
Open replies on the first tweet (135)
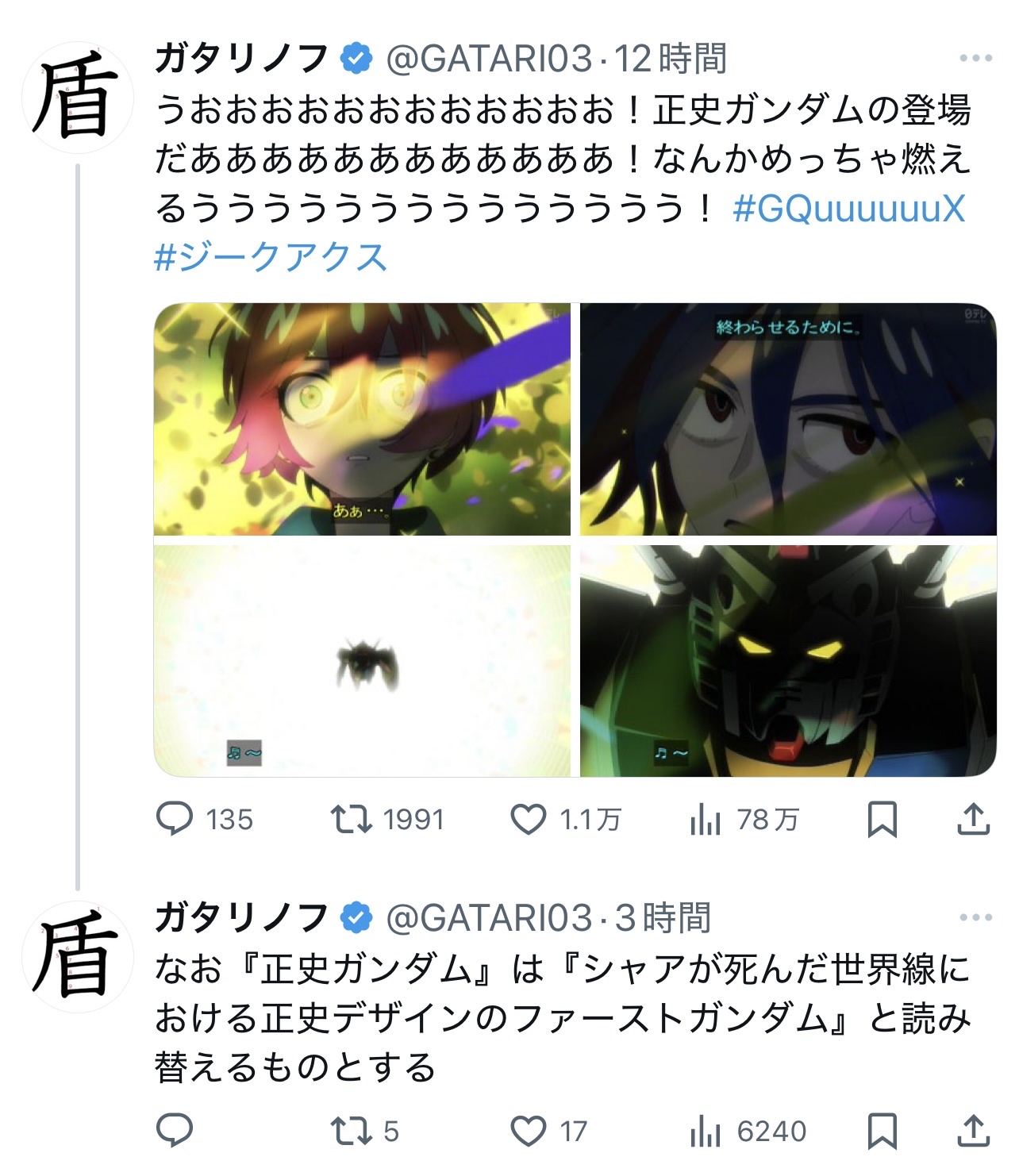(x=204, y=819)
